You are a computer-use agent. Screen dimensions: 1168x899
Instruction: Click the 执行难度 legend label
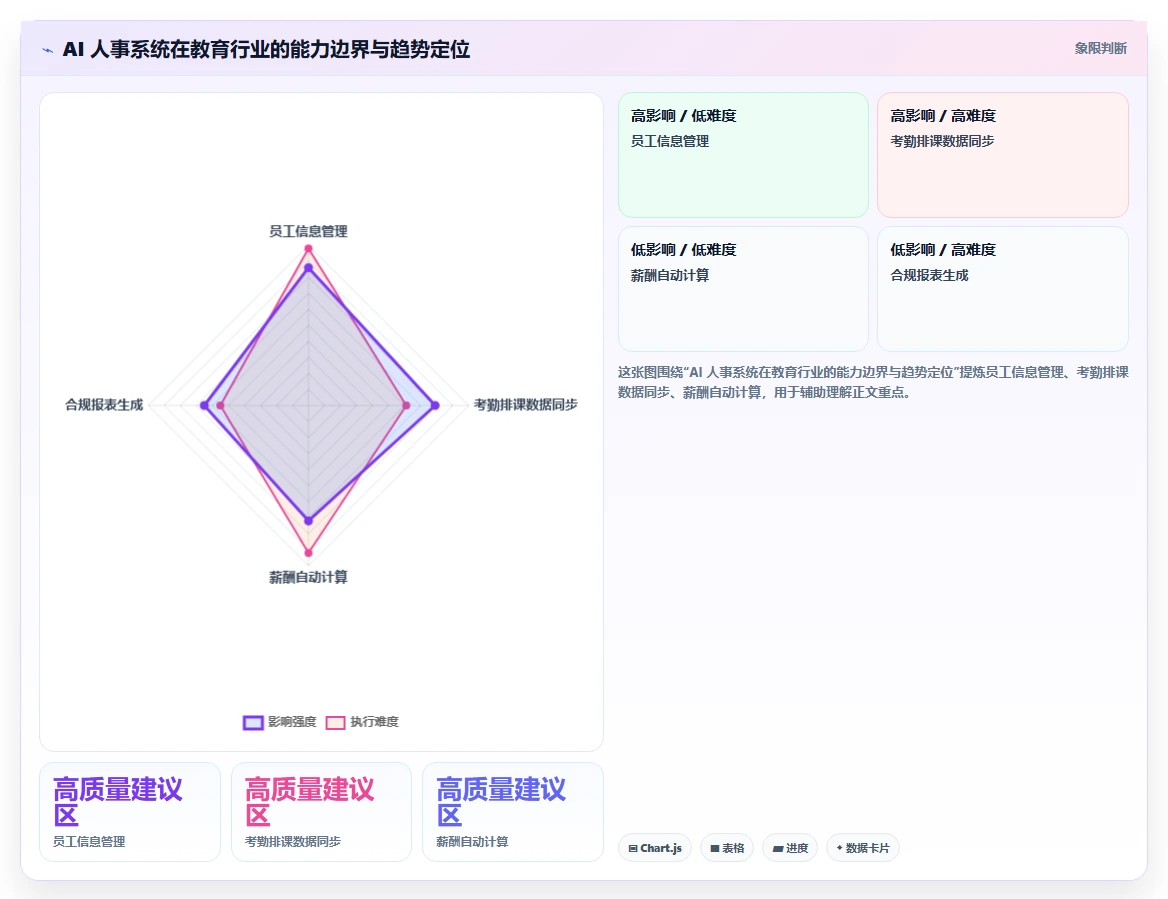coord(375,722)
